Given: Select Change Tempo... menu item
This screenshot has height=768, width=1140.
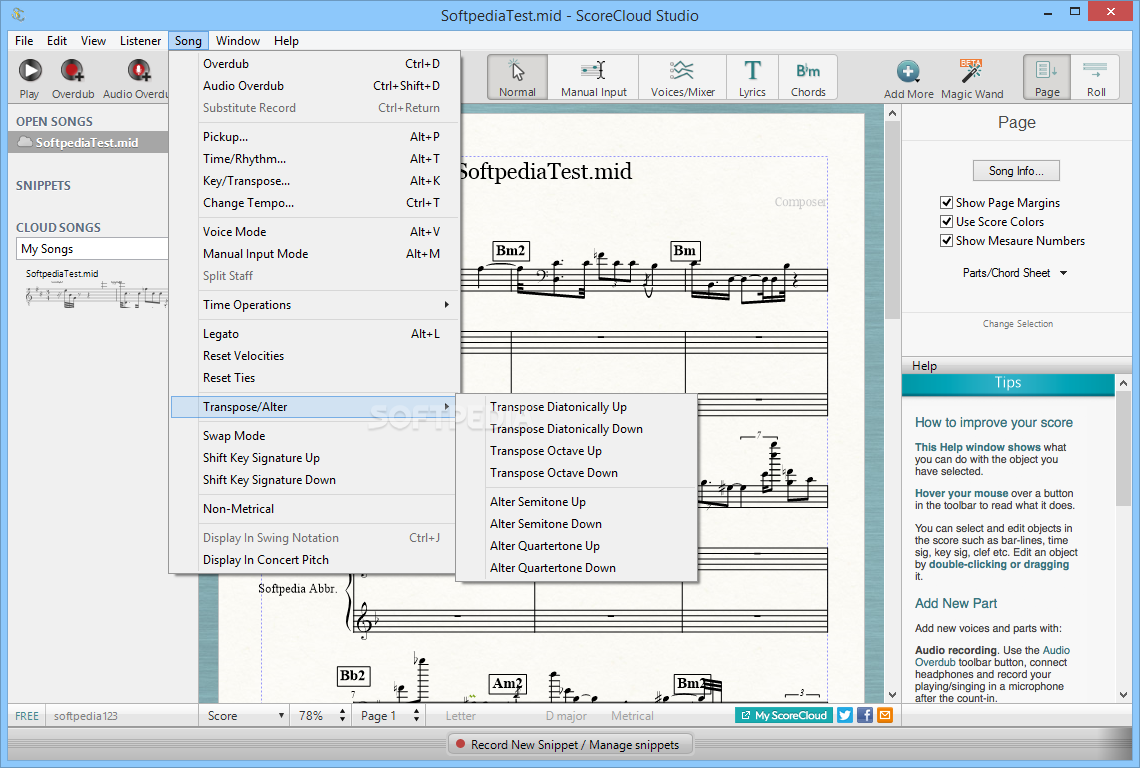Looking at the screenshot, I should [315, 203].
